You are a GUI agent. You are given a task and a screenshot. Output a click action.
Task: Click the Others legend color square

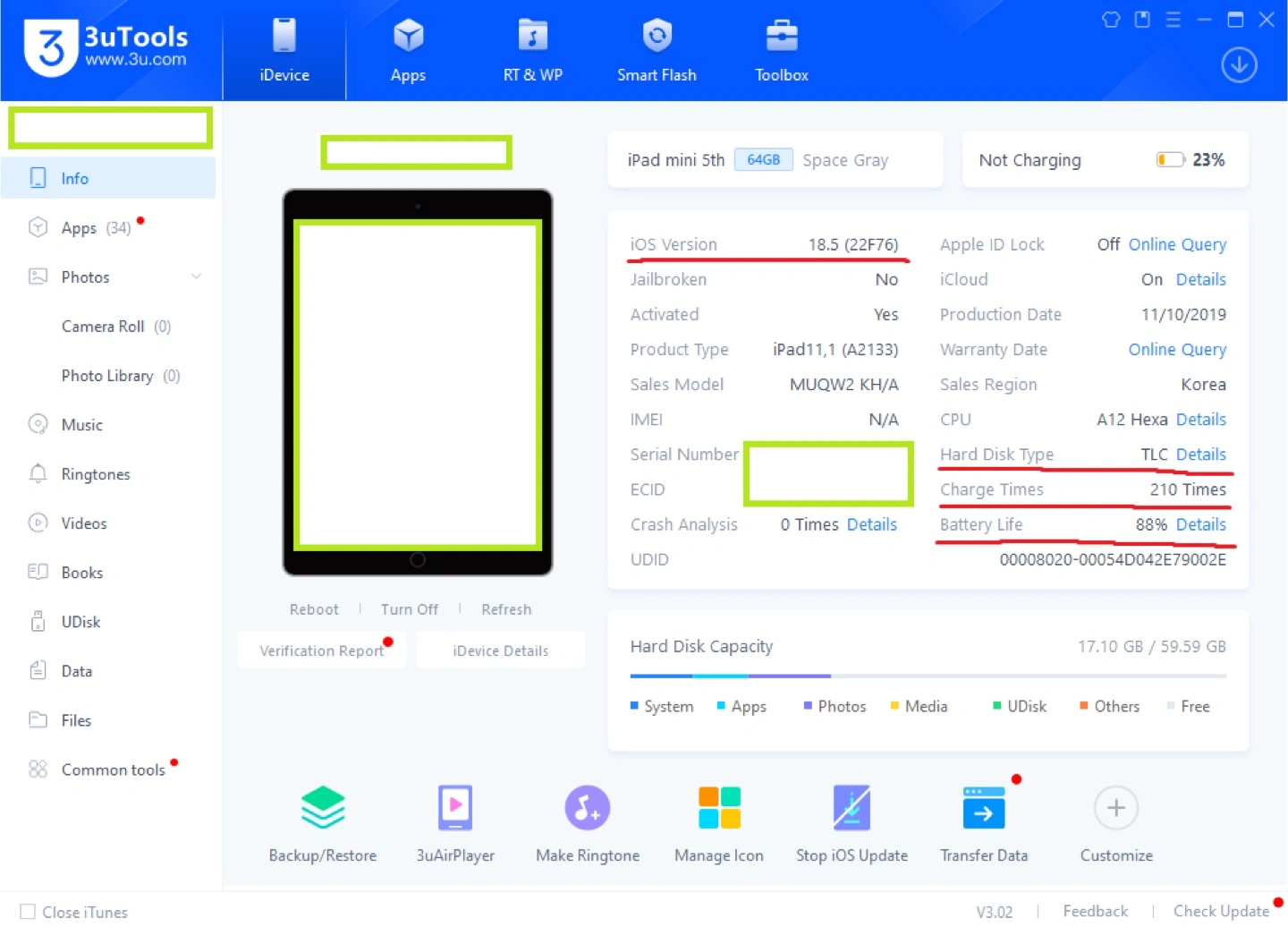pos(1084,706)
